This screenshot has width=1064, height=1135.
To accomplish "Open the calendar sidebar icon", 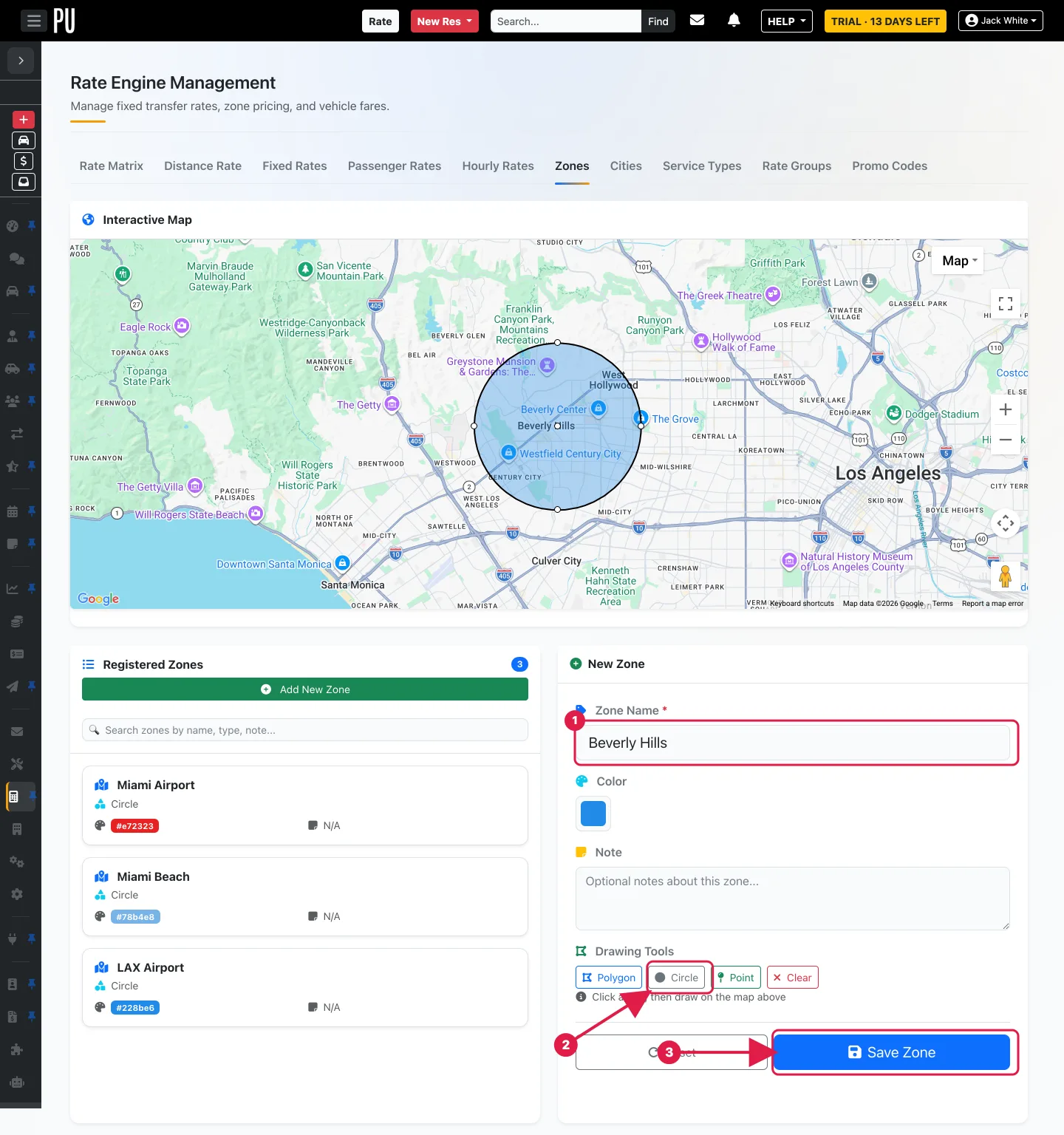I will 13,511.
